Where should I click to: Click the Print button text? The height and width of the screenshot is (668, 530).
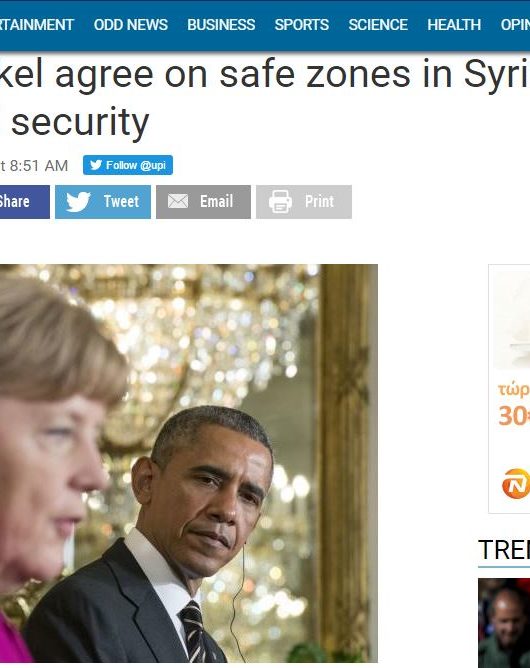(319, 202)
